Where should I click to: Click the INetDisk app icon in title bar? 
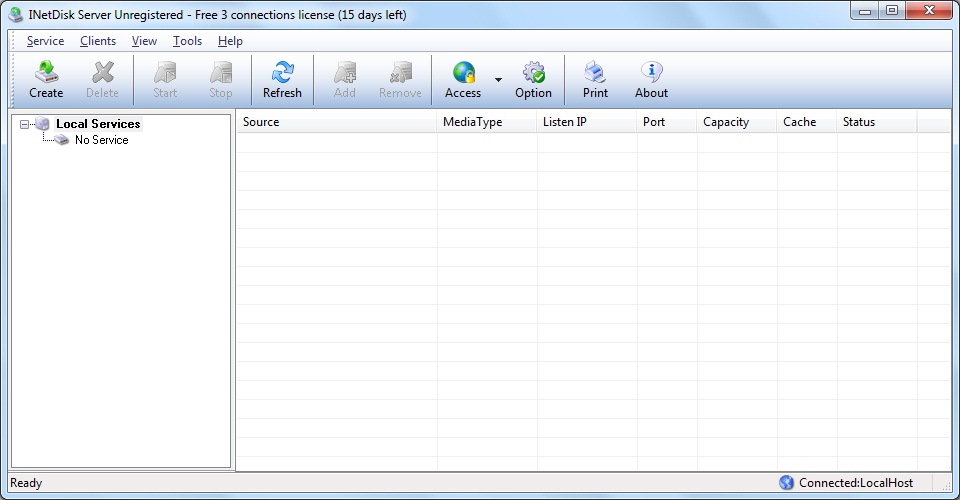(16, 15)
